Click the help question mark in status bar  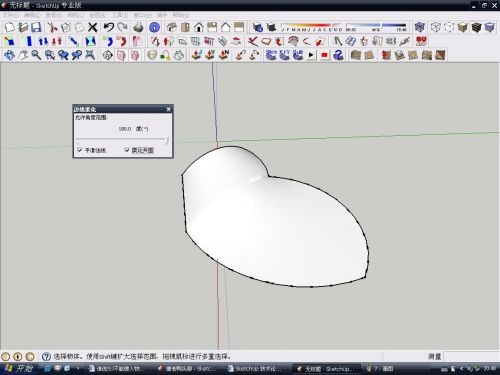(46, 357)
